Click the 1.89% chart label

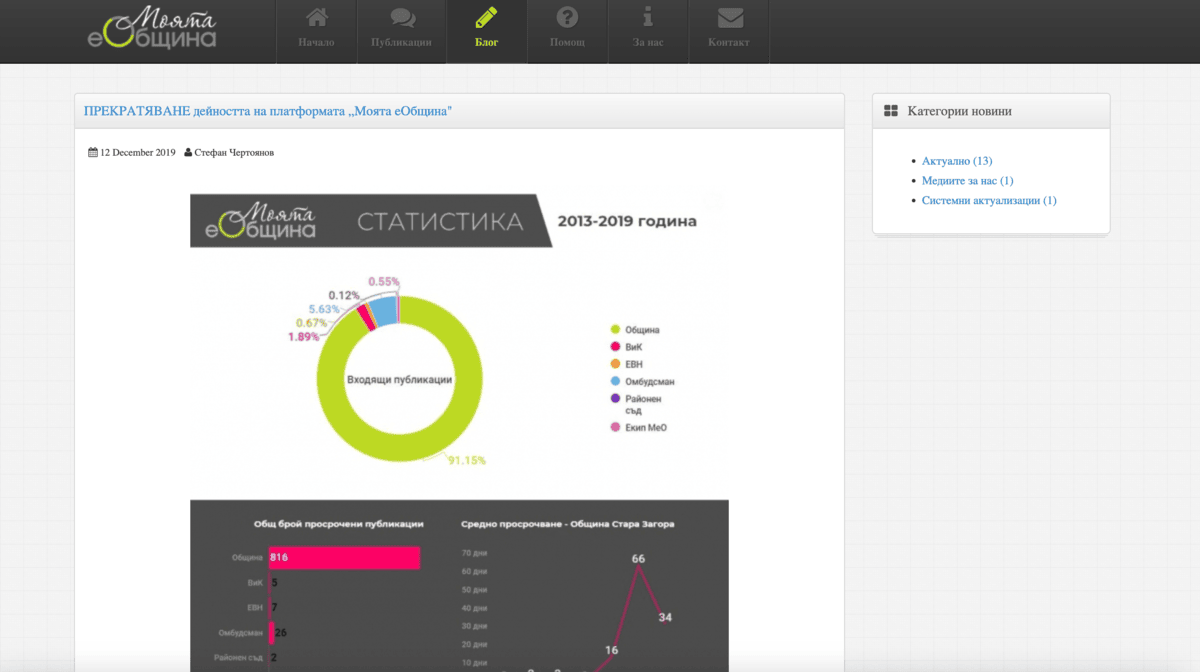[305, 337]
